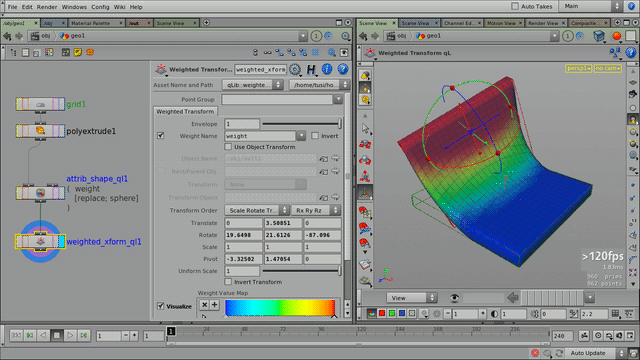Open the qLib::weighte asset name dropdown
This screenshot has width=640, height=360.
point(252,84)
